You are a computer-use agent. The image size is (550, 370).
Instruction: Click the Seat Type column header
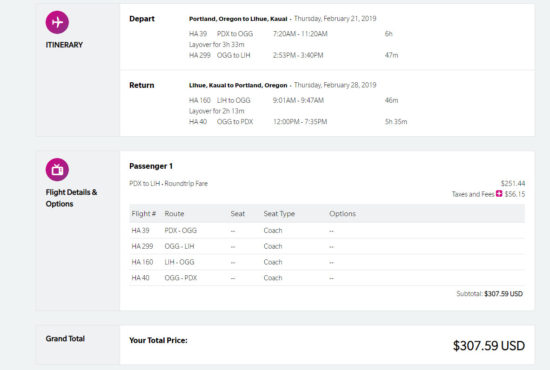279,214
